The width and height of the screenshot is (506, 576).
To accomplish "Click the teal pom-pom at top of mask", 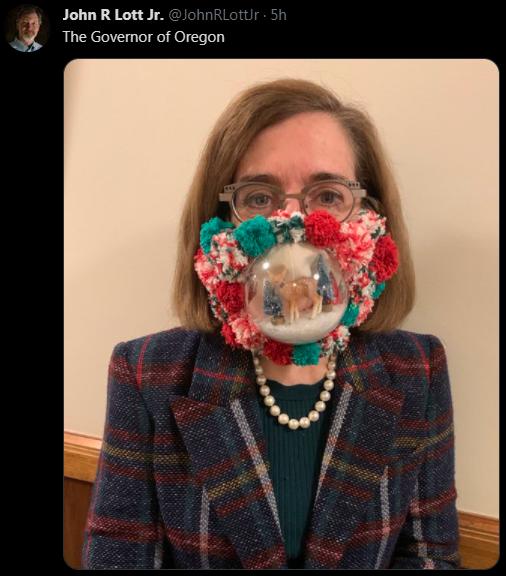I will coord(255,236).
